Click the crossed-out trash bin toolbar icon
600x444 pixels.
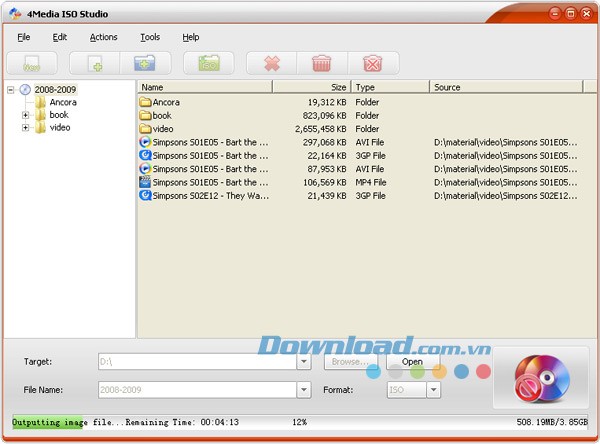[373, 63]
